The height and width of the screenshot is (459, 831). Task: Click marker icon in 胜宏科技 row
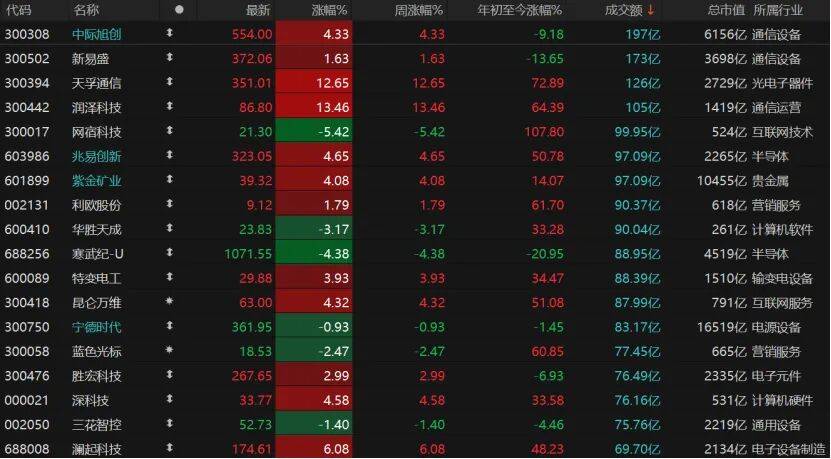[x=170, y=374]
